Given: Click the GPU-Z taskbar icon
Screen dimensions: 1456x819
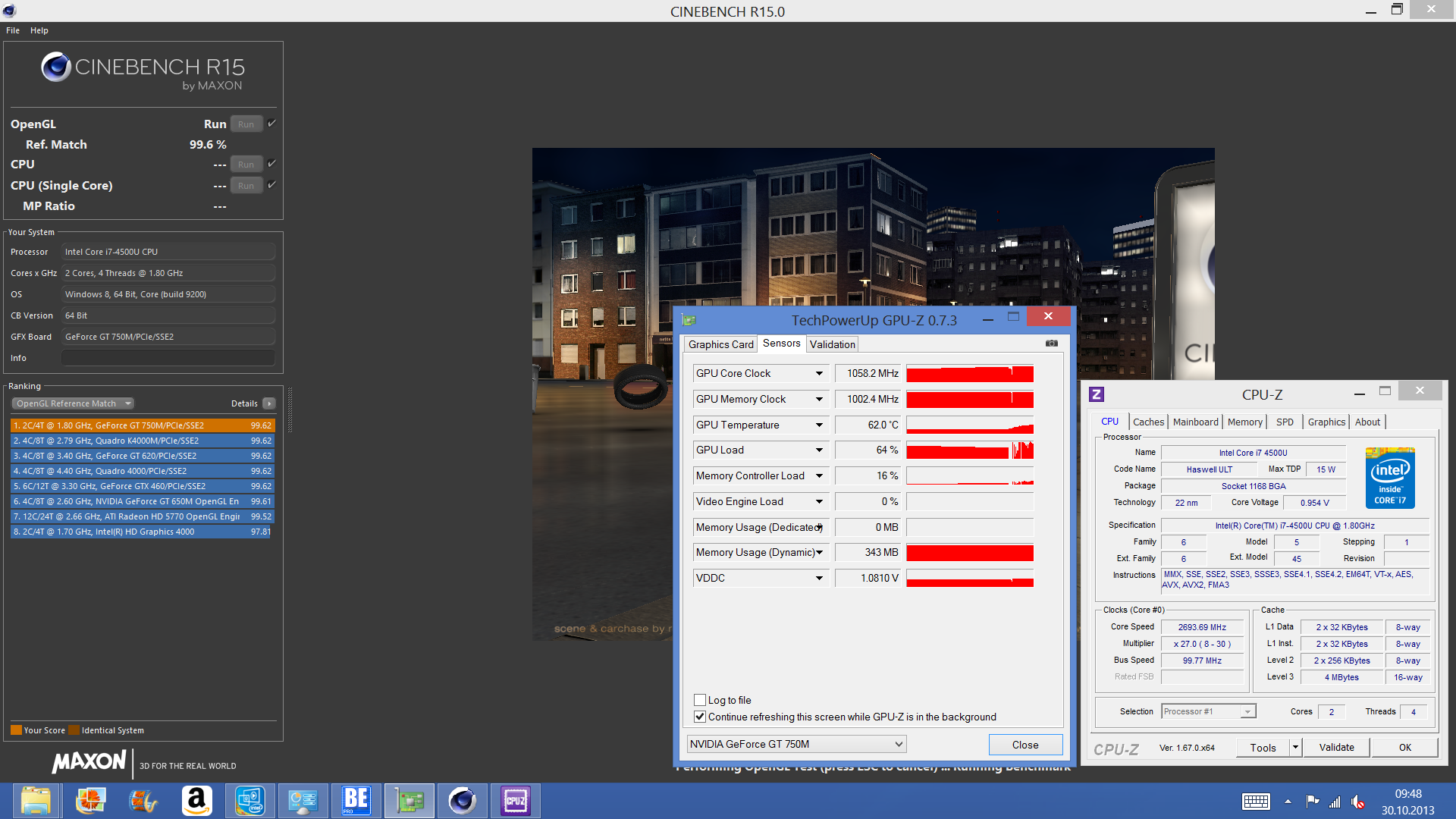Looking at the screenshot, I should pos(409,801).
